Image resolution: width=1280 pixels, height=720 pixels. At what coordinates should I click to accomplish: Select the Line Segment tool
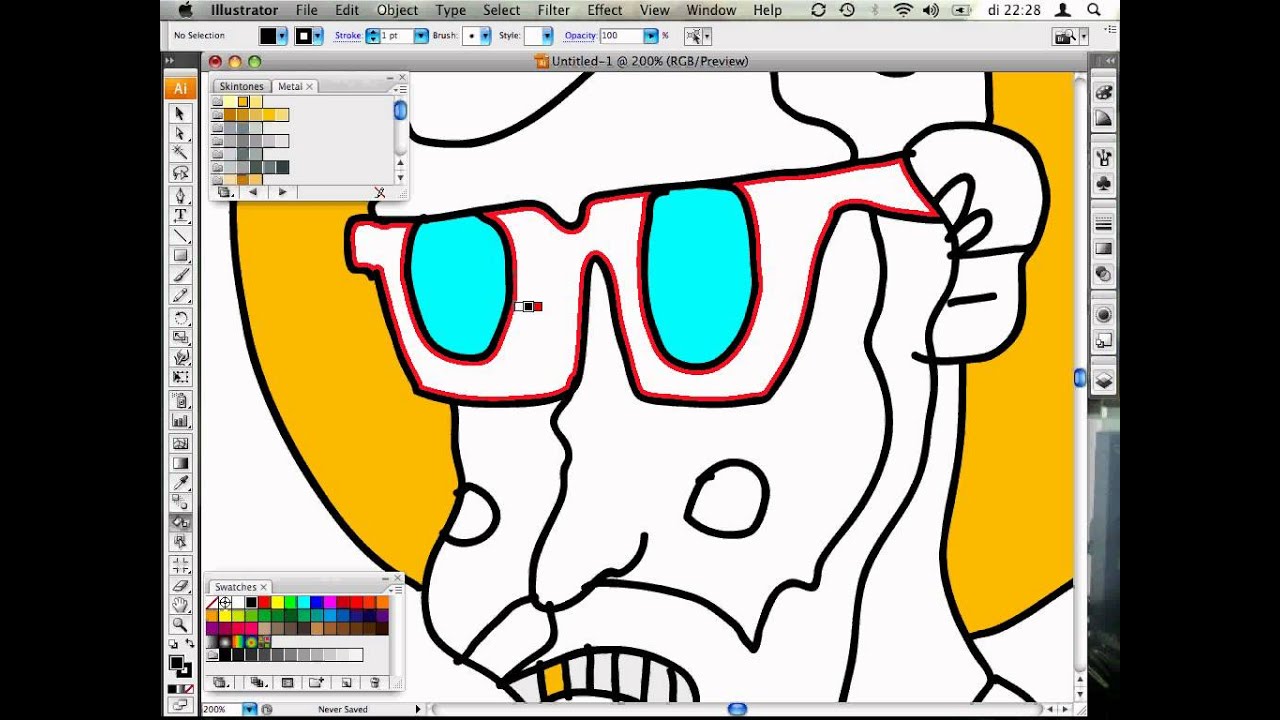(x=181, y=235)
